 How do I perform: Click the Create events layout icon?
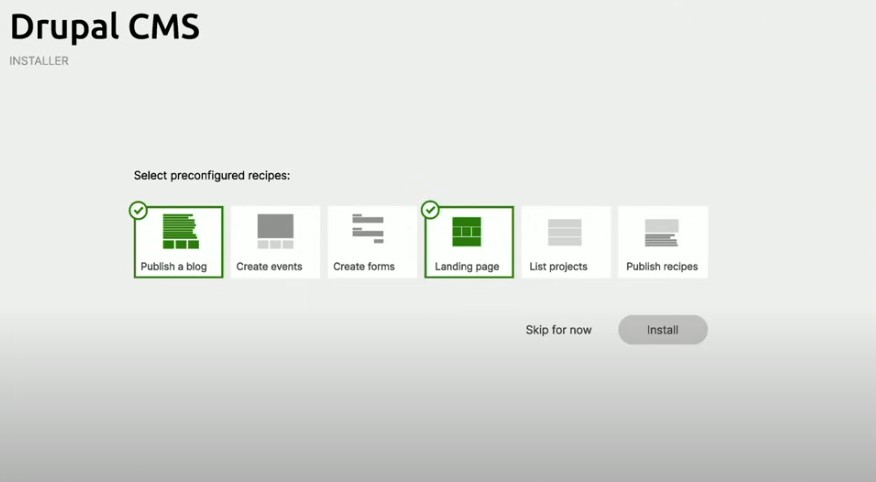pos(275,231)
